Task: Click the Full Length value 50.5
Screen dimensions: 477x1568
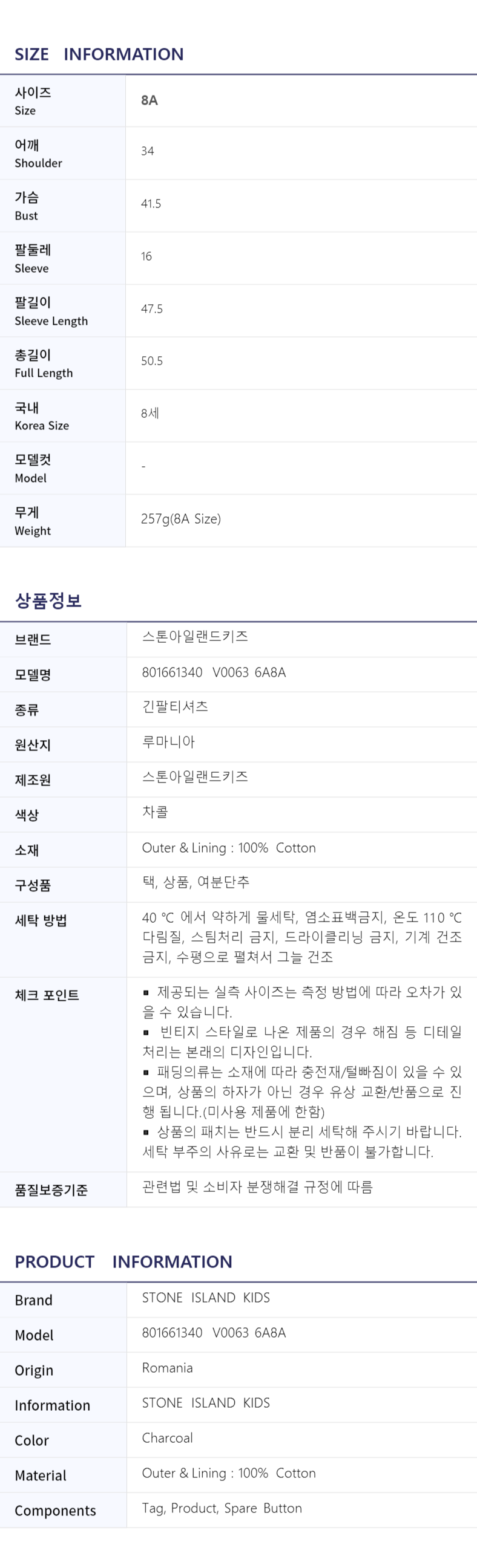Action: pyautogui.click(x=152, y=361)
